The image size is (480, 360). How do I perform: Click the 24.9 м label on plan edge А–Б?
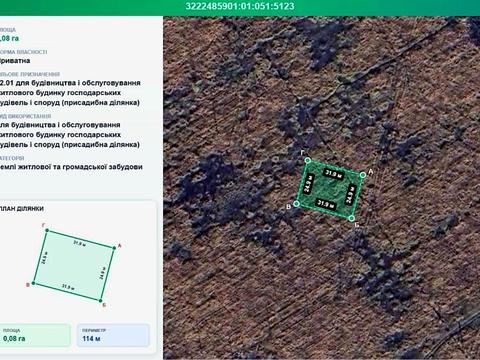[103, 273]
